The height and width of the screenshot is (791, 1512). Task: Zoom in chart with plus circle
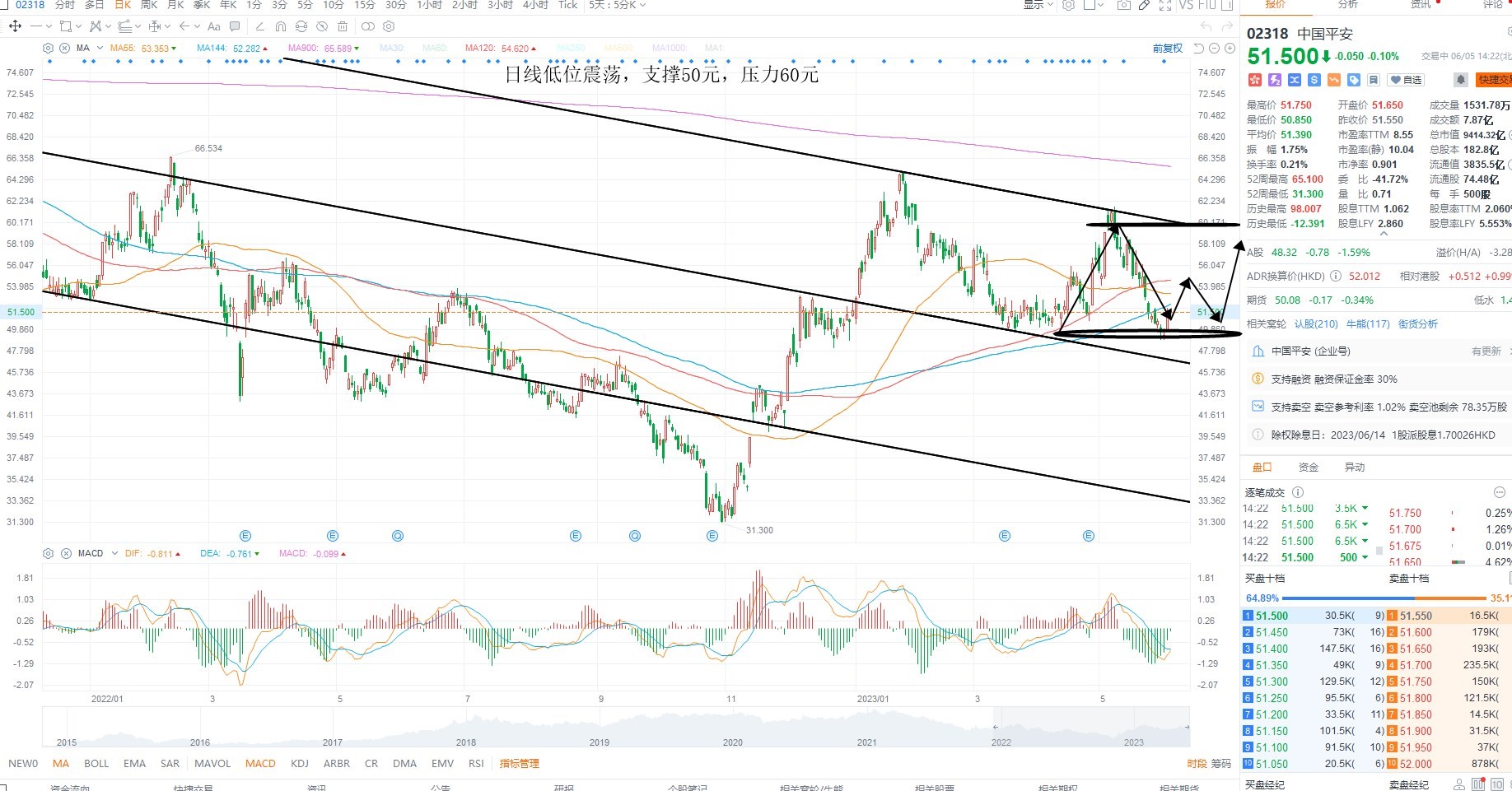click(1230, 49)
